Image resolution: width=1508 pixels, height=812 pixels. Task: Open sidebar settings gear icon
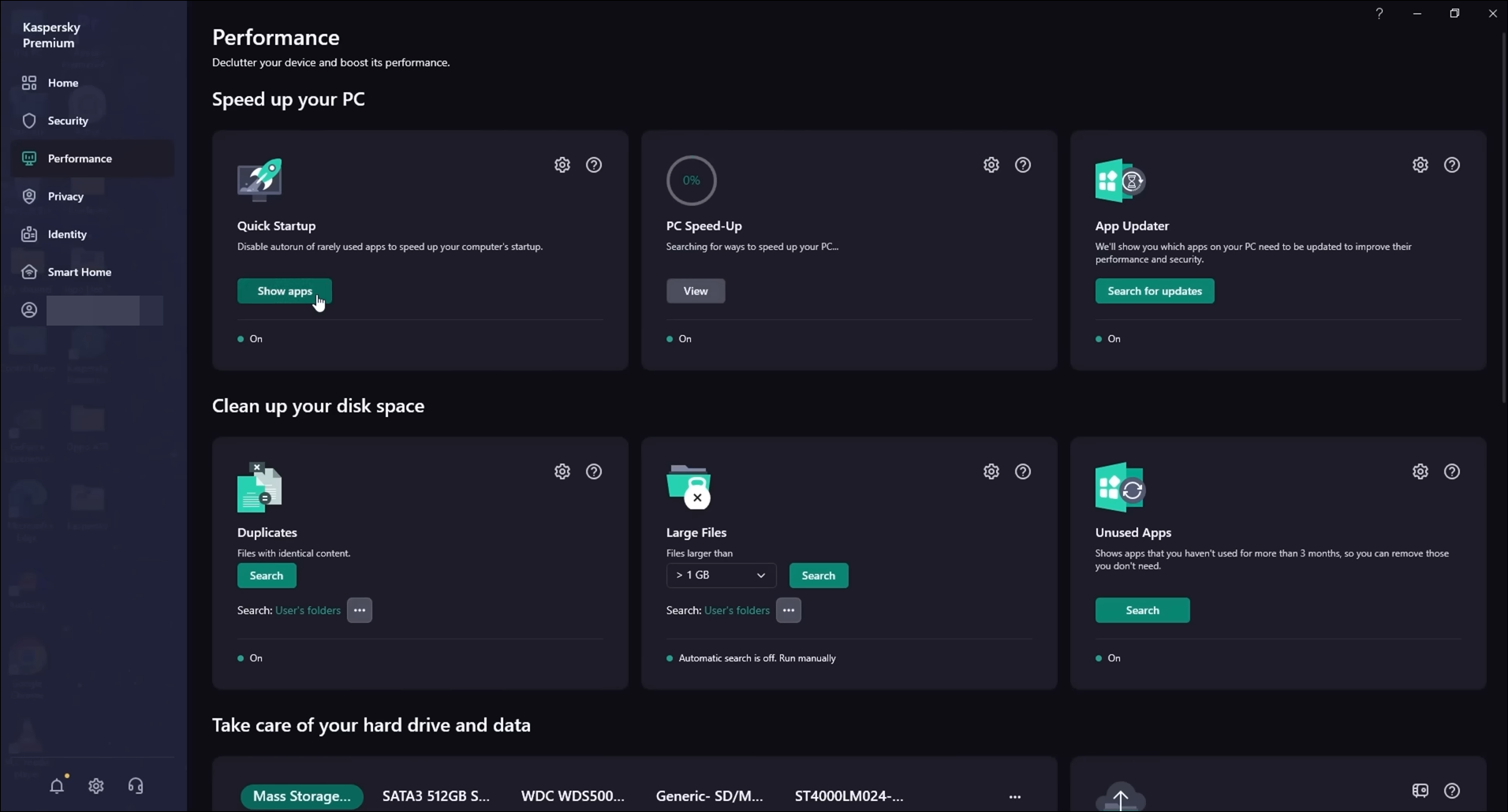coord(96,786)
